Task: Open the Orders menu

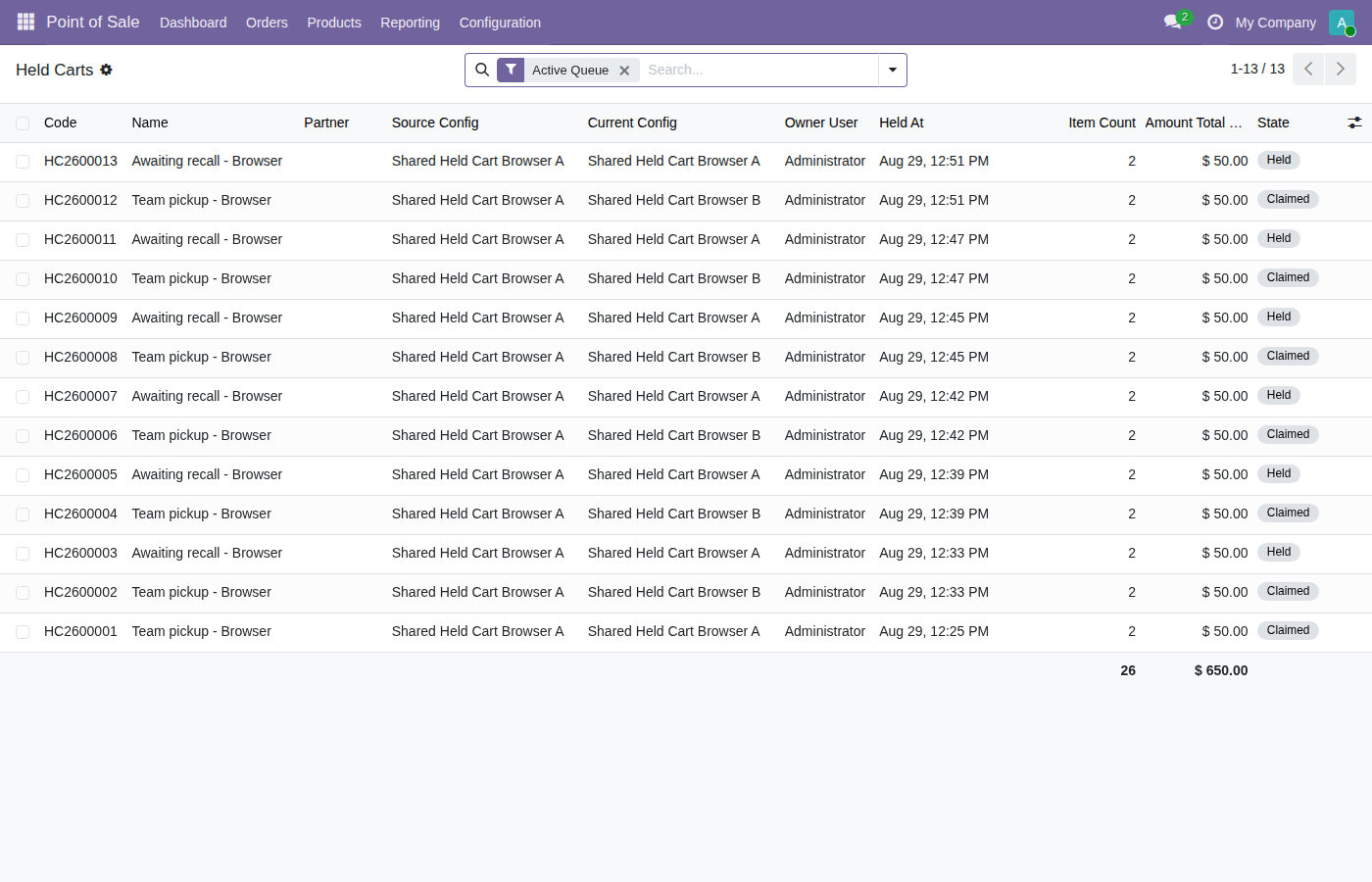Action: (x=267, y=23)
